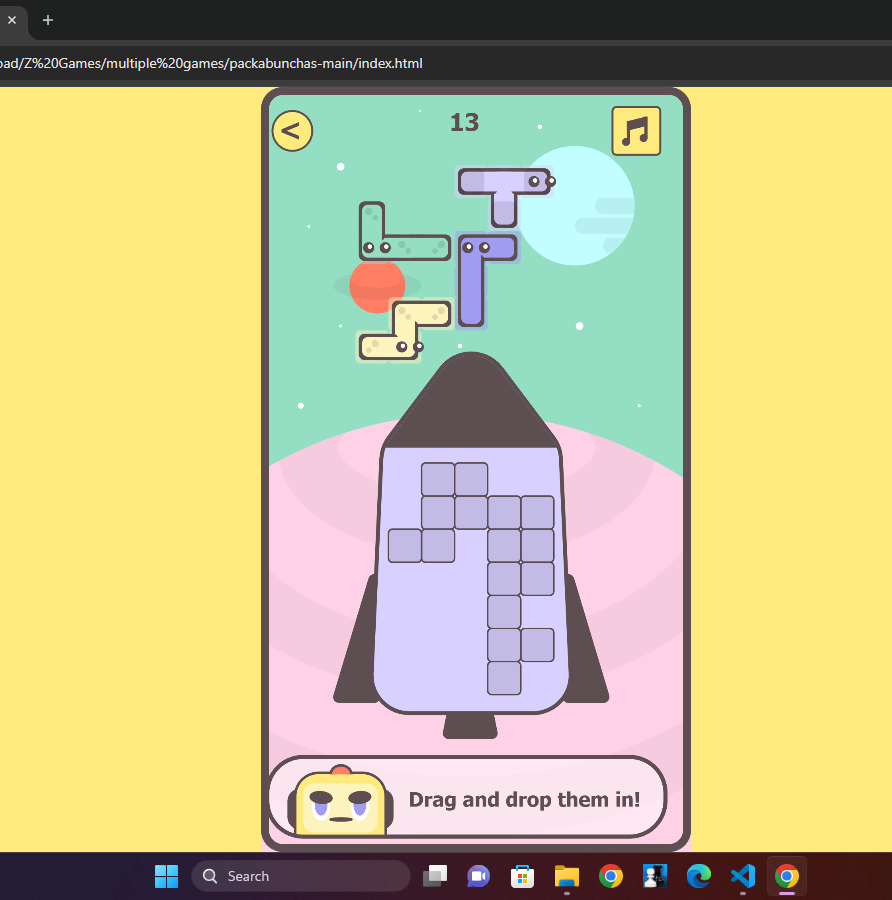Image resolution: width=892 pixels, height=900 pixels.
Task: Open File Explorer from the taskbar
Action: tap(567, 876)
